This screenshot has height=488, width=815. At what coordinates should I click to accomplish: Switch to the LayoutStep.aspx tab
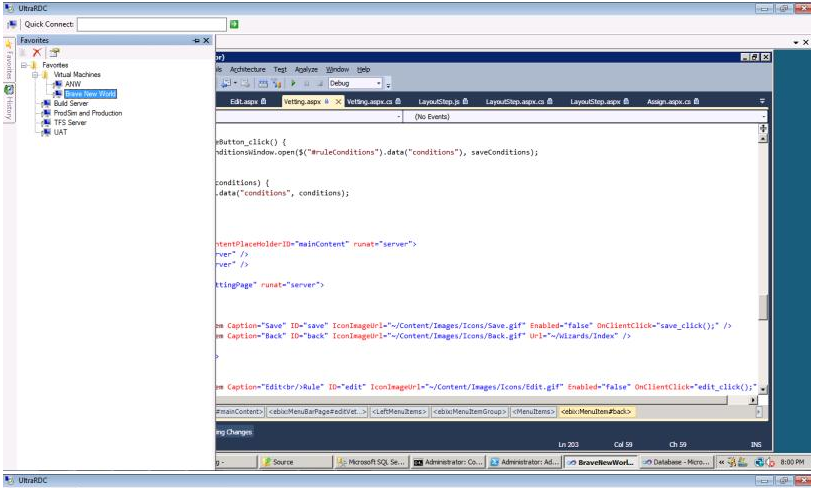[599, 101]
